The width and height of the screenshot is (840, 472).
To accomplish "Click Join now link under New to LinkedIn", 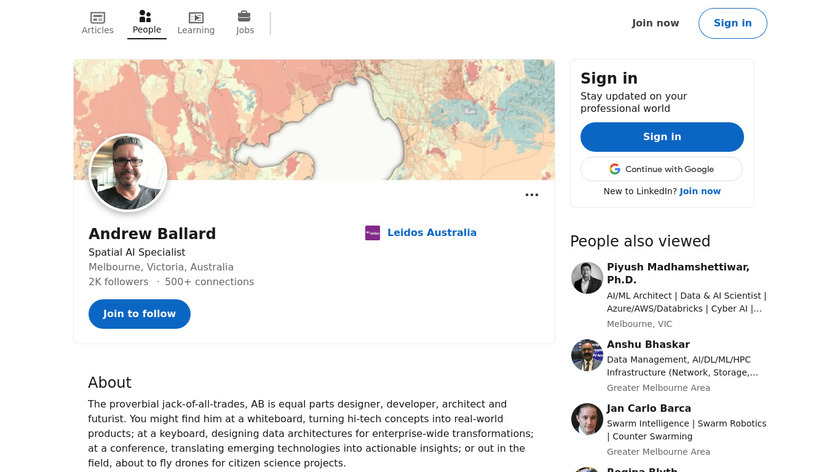I will (x=700, y=191).
